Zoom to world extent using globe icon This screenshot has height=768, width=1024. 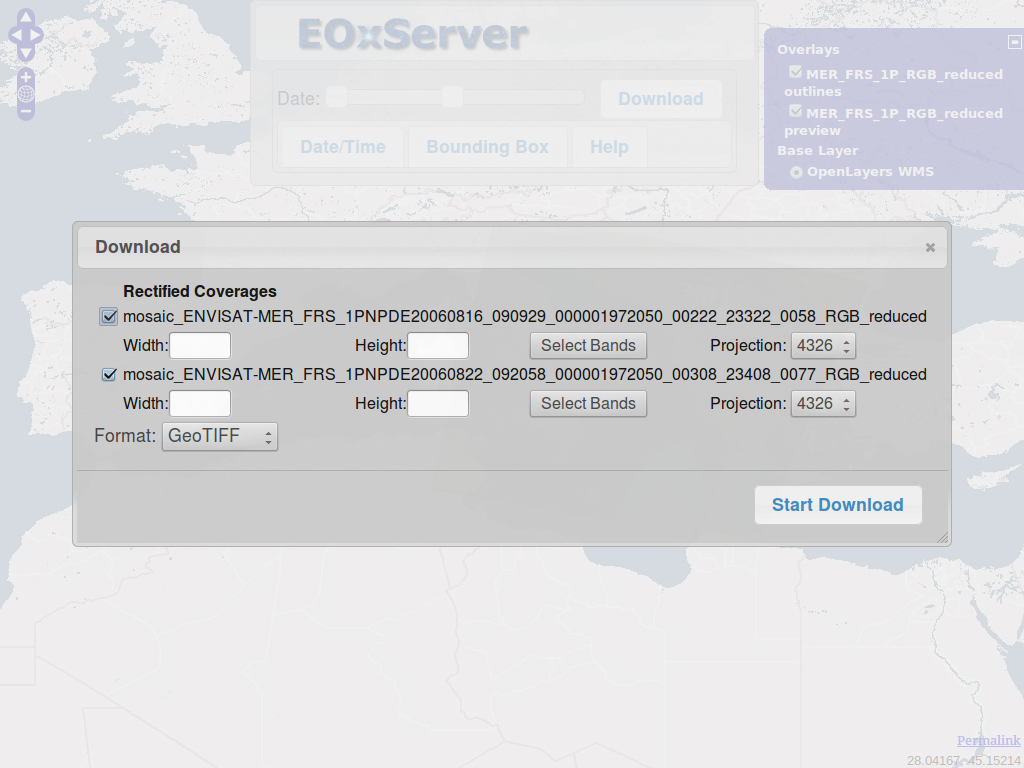click(25, 94)
